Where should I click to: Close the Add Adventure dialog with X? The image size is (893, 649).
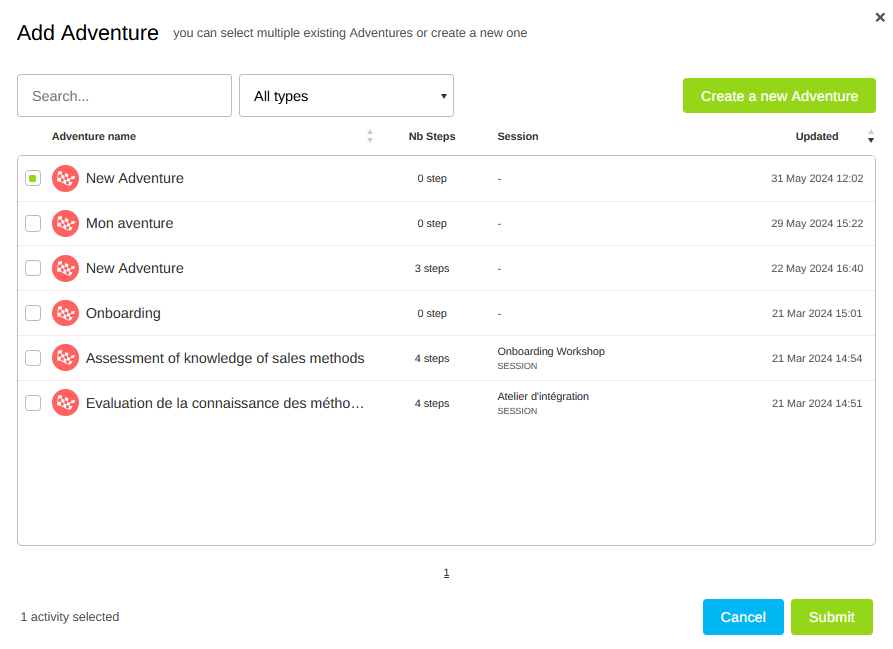pos(879,17)
